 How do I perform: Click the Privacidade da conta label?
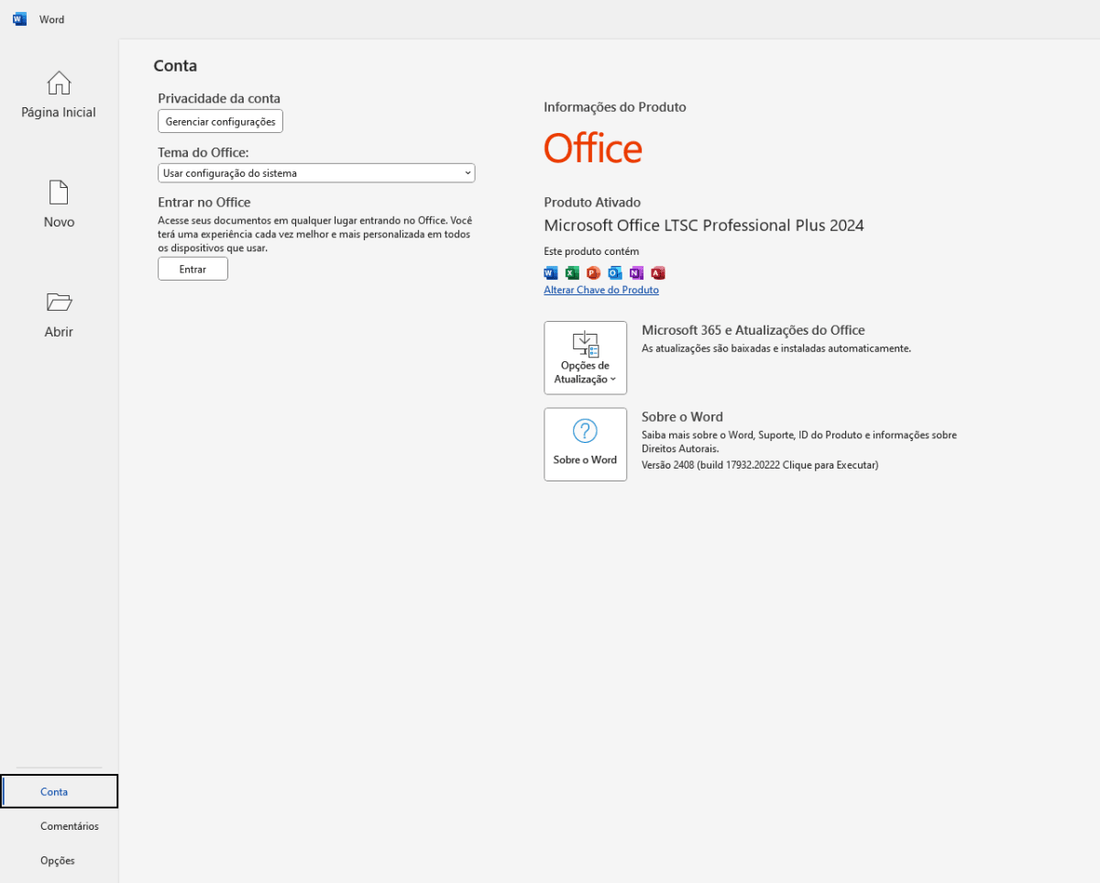tap(219, 98)
